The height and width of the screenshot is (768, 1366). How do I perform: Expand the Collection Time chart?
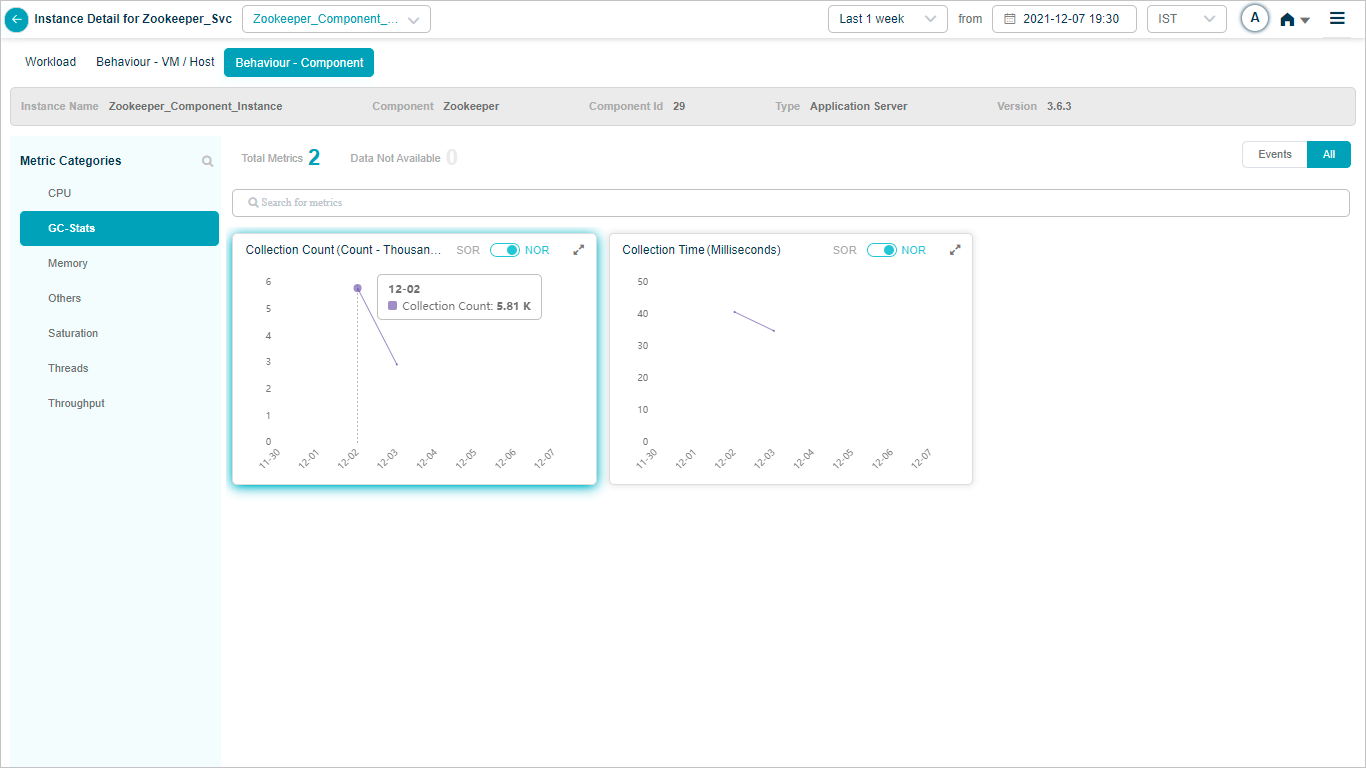point(955,250)
